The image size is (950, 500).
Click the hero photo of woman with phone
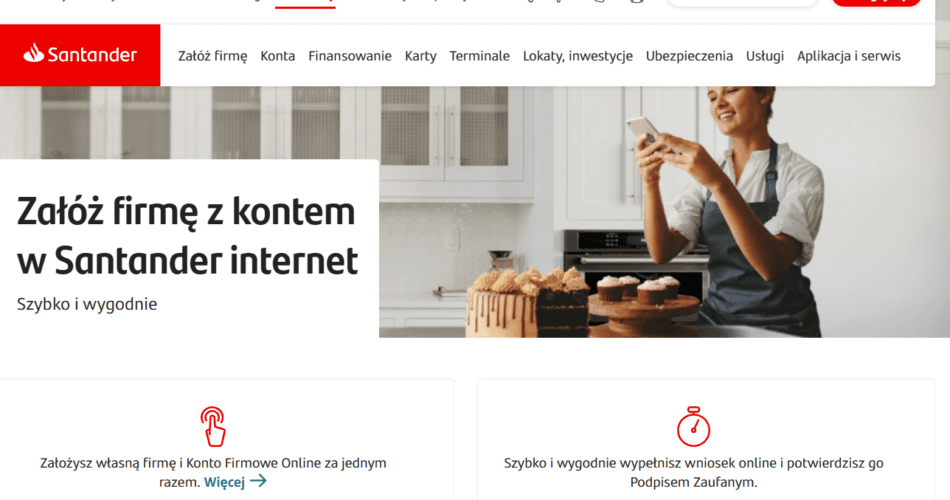pos(664,212)
